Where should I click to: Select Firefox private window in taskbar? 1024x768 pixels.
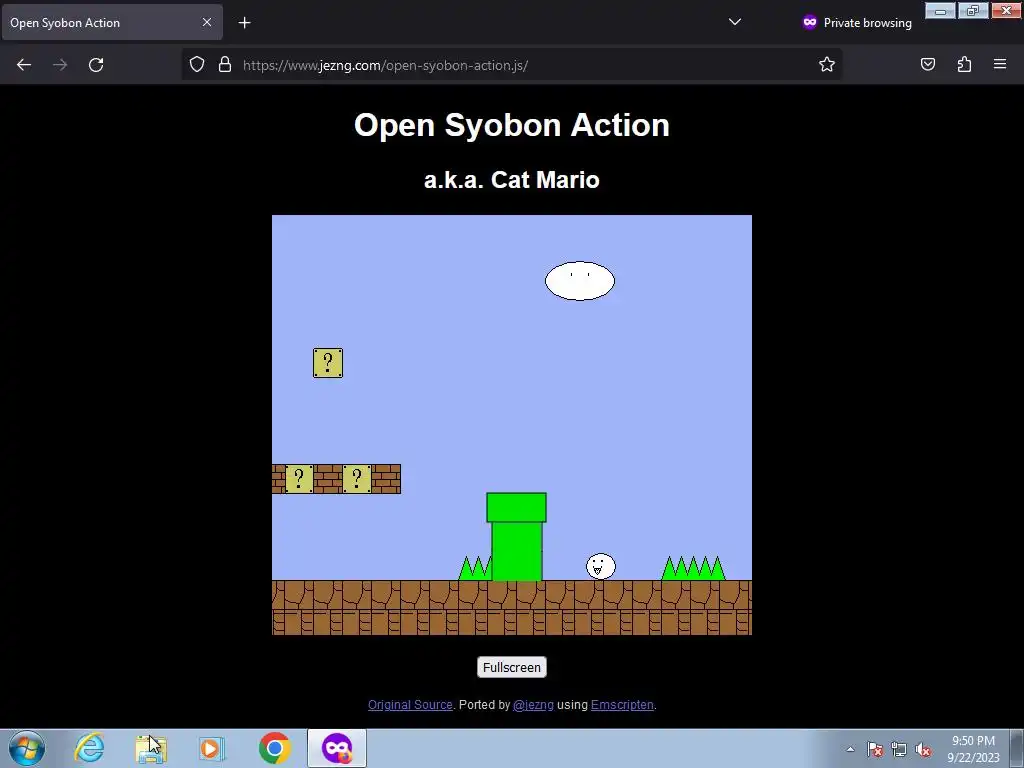(x=337, y=748)
